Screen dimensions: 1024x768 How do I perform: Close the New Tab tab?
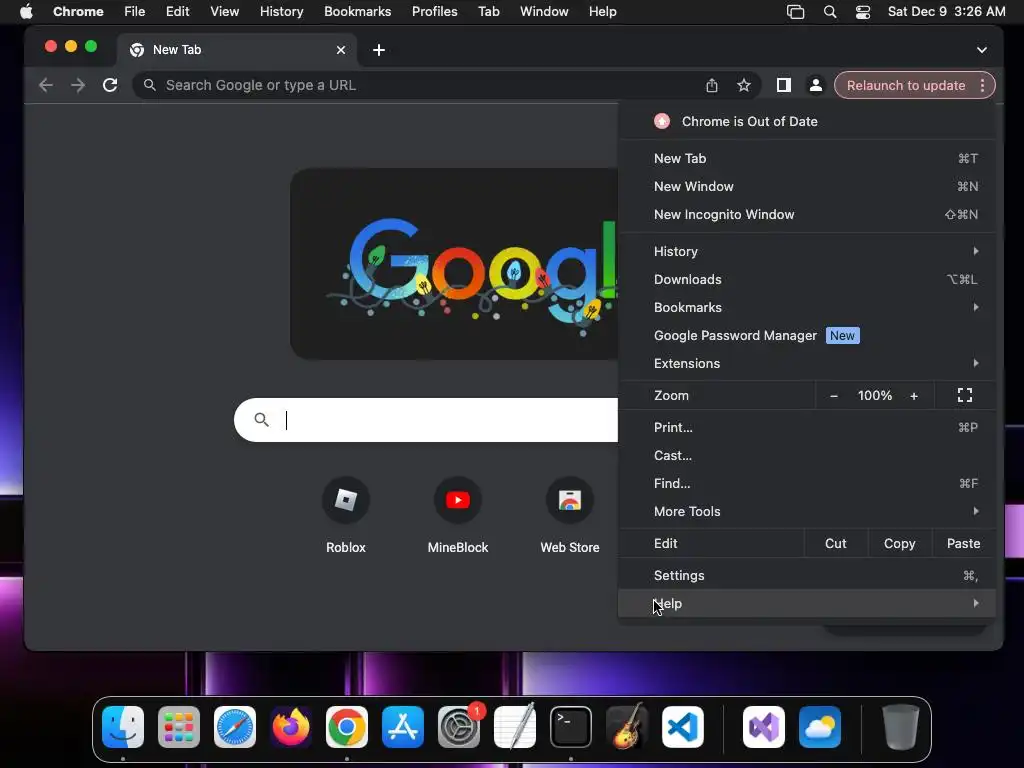[341, 50]
